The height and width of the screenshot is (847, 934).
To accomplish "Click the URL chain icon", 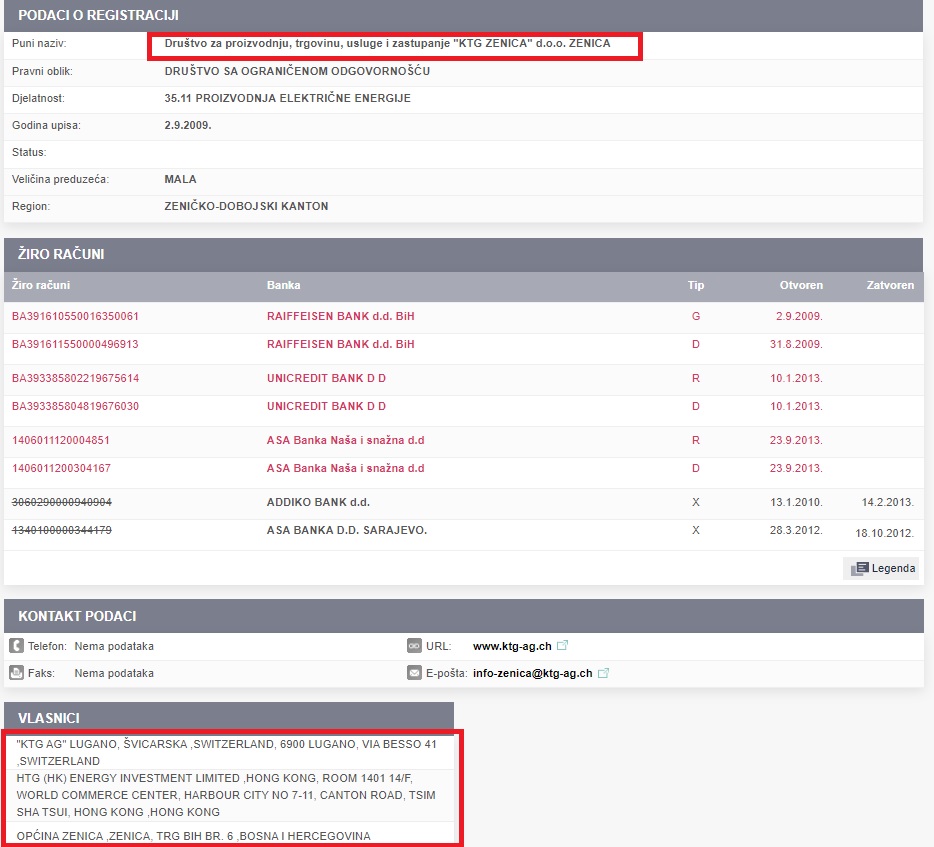I will tap(414, 646).
